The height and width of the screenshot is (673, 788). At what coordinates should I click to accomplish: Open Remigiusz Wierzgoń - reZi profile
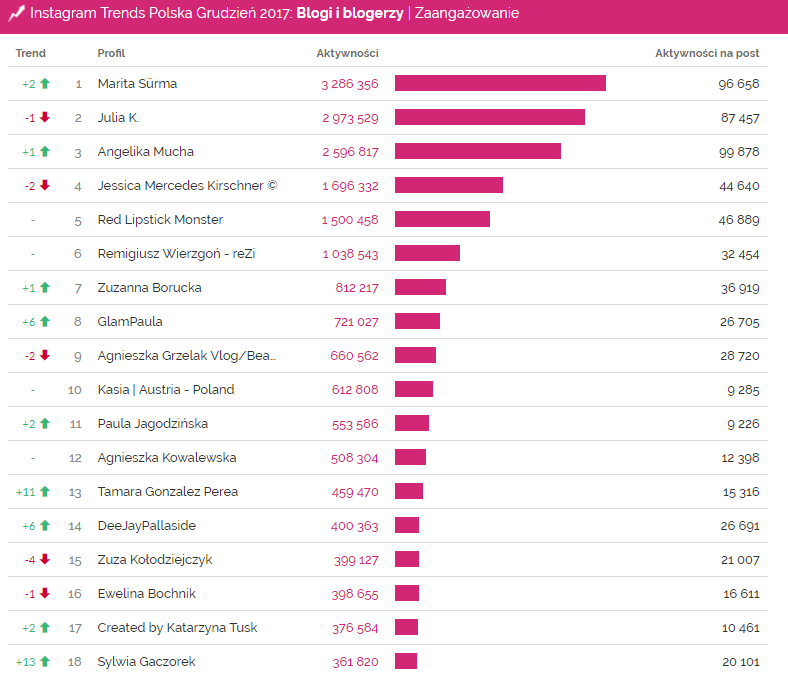(176, 254)
